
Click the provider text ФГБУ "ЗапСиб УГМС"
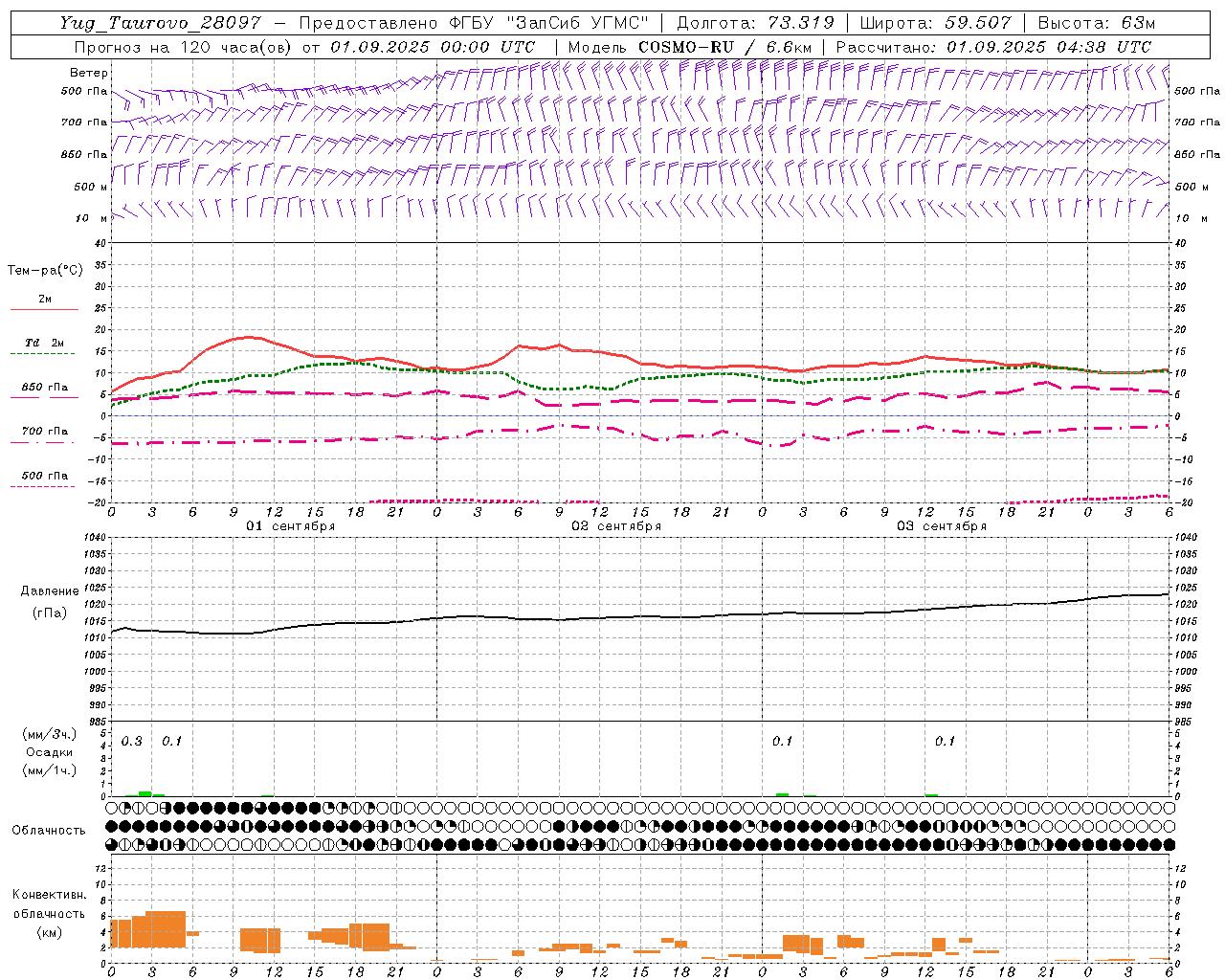click(x=550, y=23)
